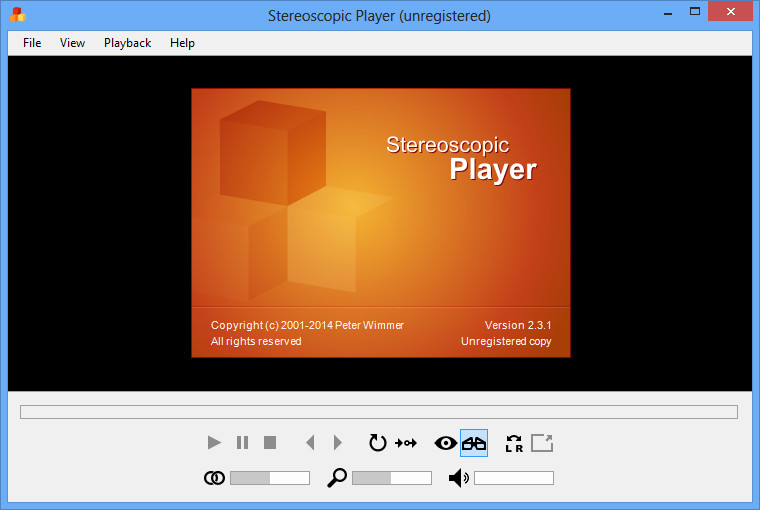Click the Play button
Viewport: 760px width, 510px height.
pos(214,443)
